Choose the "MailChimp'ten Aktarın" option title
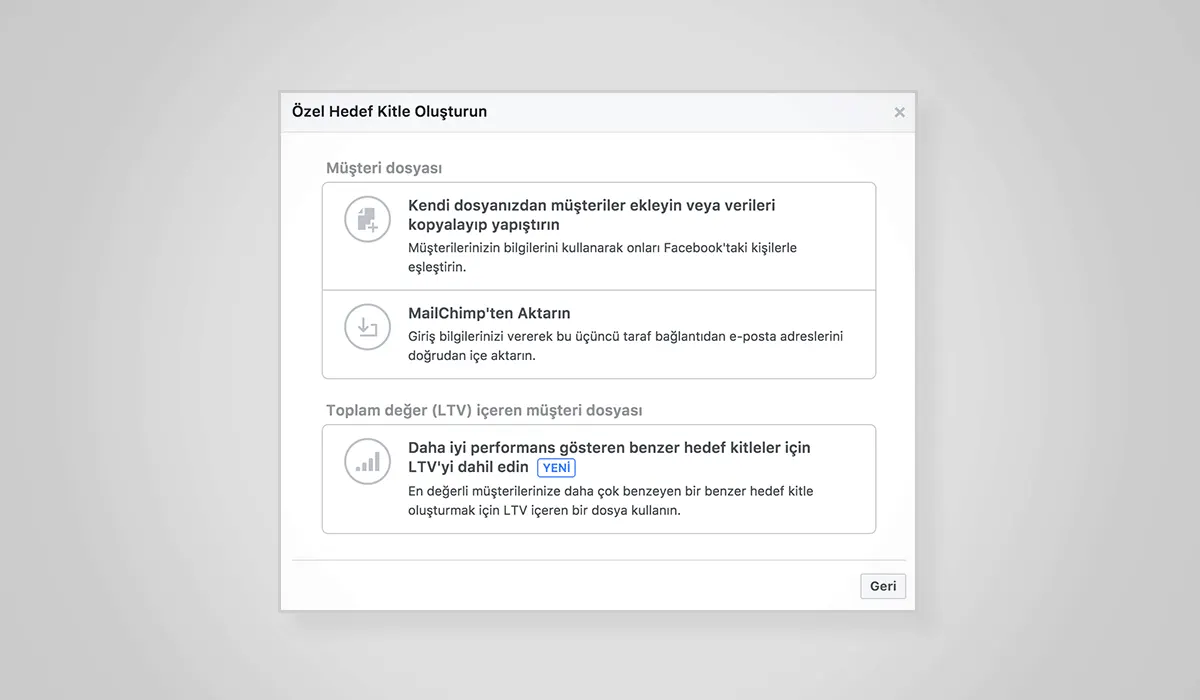This screenshot has height=700, width=1200. pos(489,313)
